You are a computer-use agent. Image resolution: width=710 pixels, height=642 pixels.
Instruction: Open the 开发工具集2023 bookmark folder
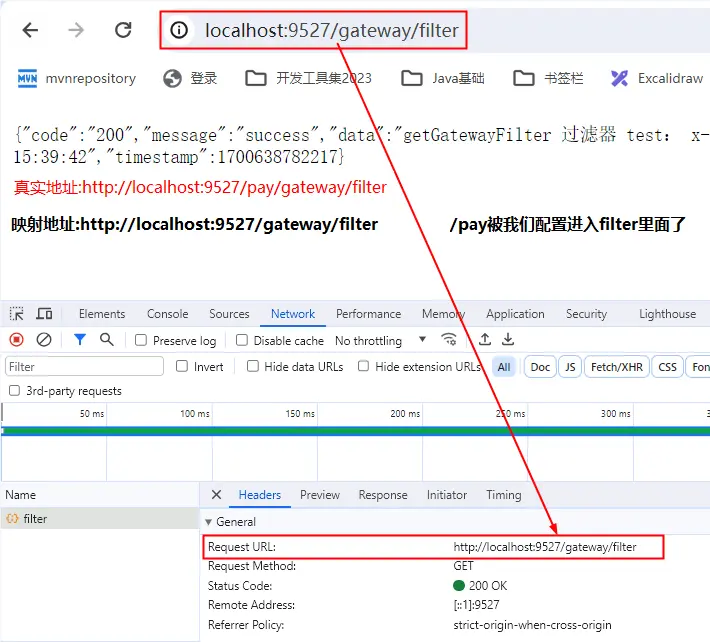click(309, 78)
